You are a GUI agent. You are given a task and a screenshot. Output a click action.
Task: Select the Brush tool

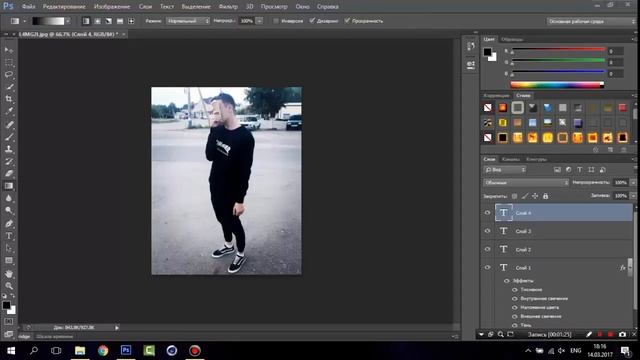(9, 137)
